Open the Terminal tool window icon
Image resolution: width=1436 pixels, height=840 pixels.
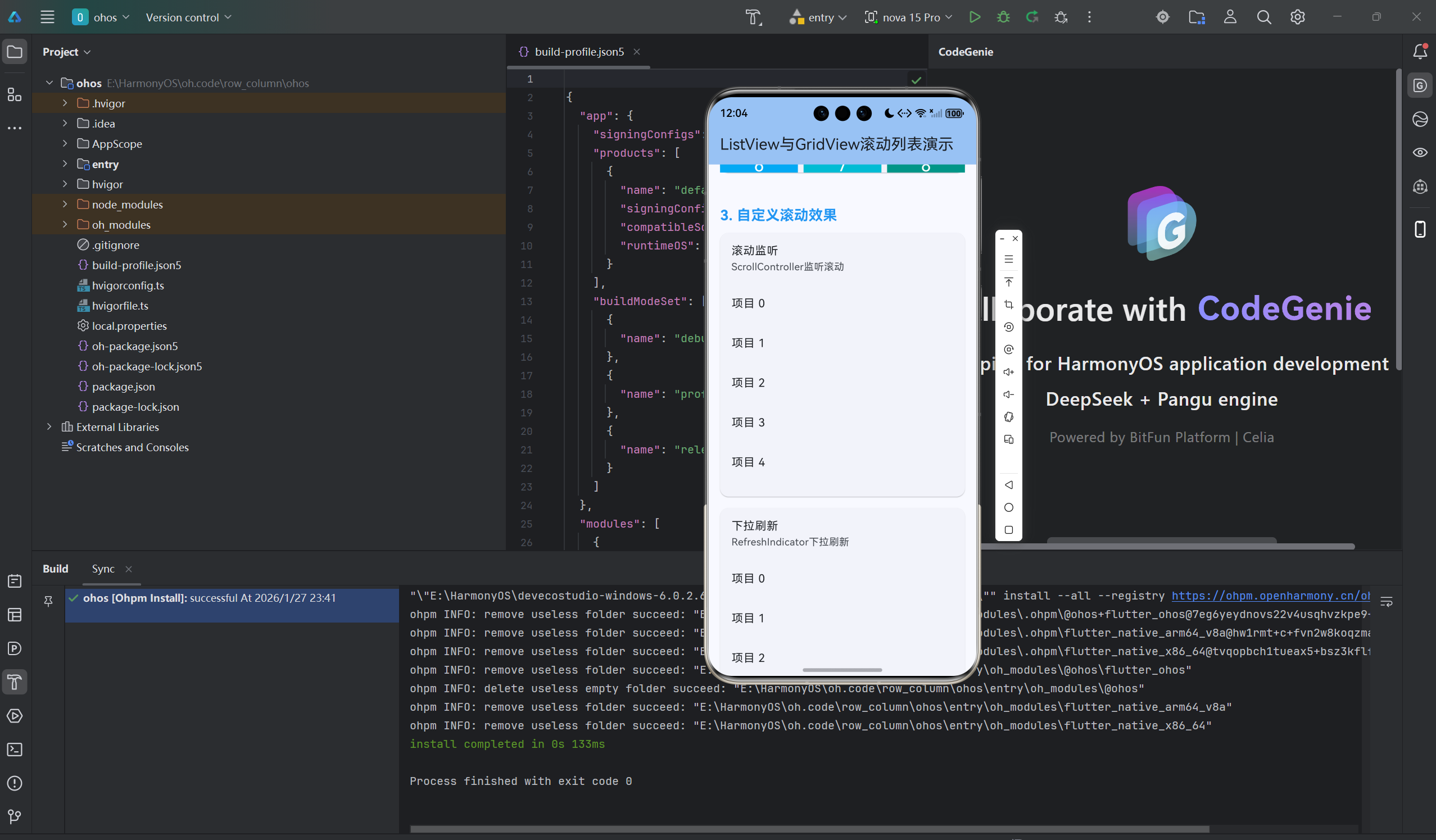[15, 750]
